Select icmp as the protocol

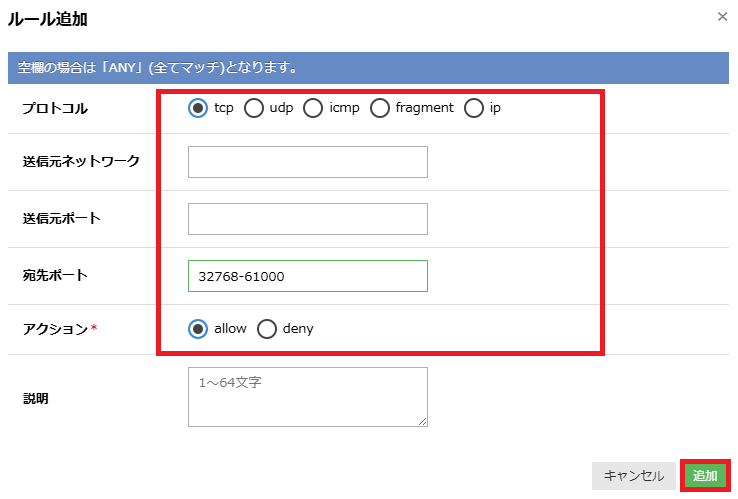click(313, 108)
